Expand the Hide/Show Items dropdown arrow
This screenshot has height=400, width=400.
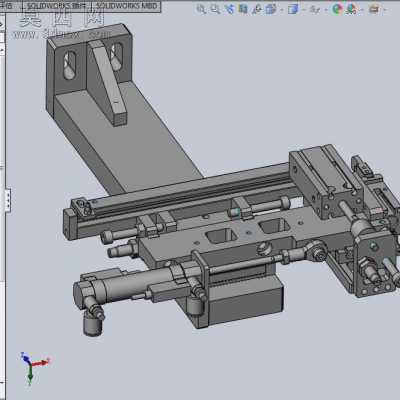click(325, 10)
